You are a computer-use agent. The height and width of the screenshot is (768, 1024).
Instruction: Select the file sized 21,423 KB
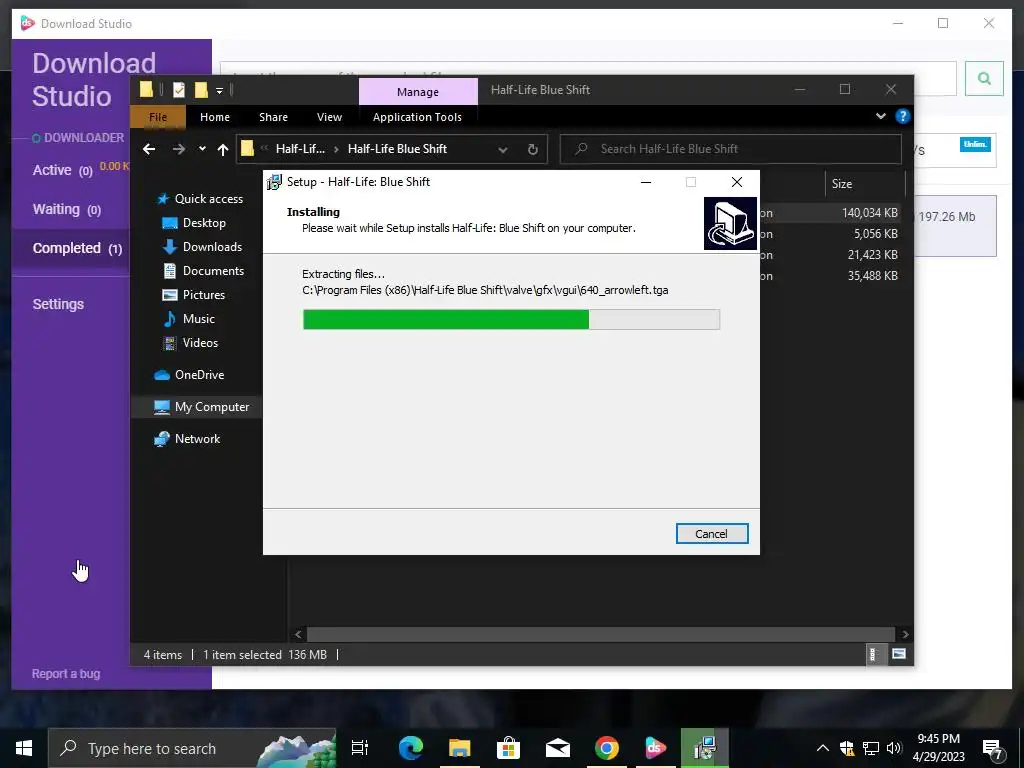872,255
